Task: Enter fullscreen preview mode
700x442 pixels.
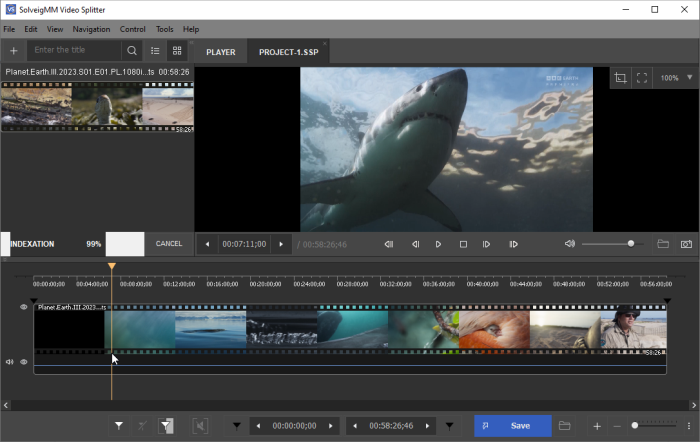Action: coord(642,78)
